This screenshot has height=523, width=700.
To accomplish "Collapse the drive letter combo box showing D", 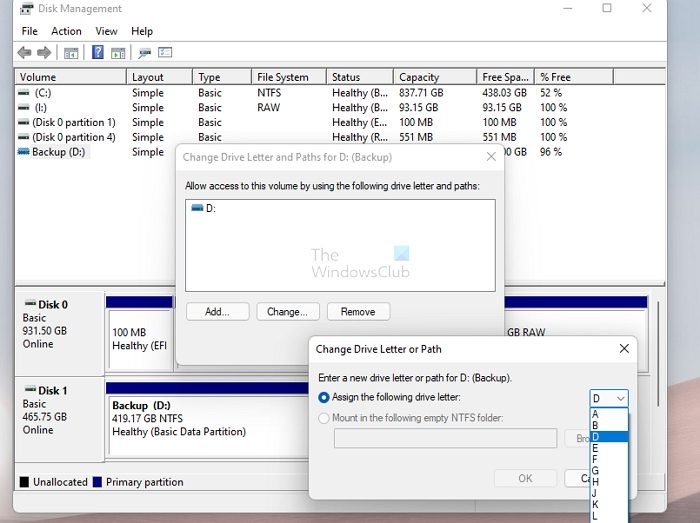I will pyautogui.click(x=609, y=398).
